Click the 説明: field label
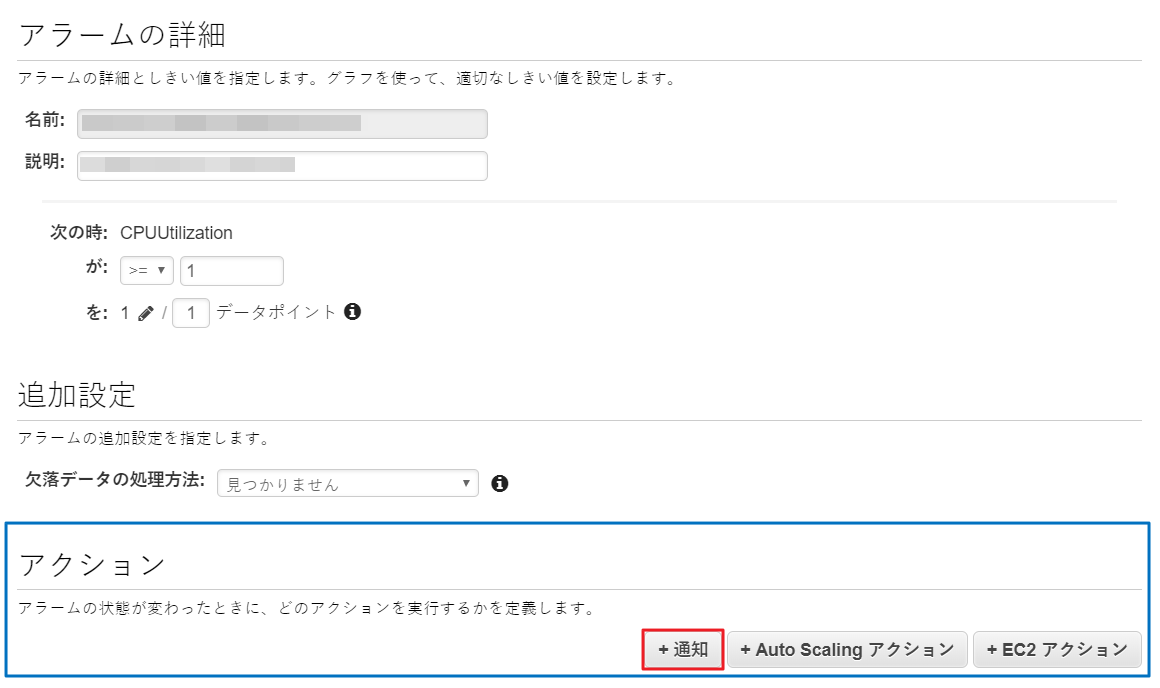This screenshot has width=1160, height=688. click(45, 162)
